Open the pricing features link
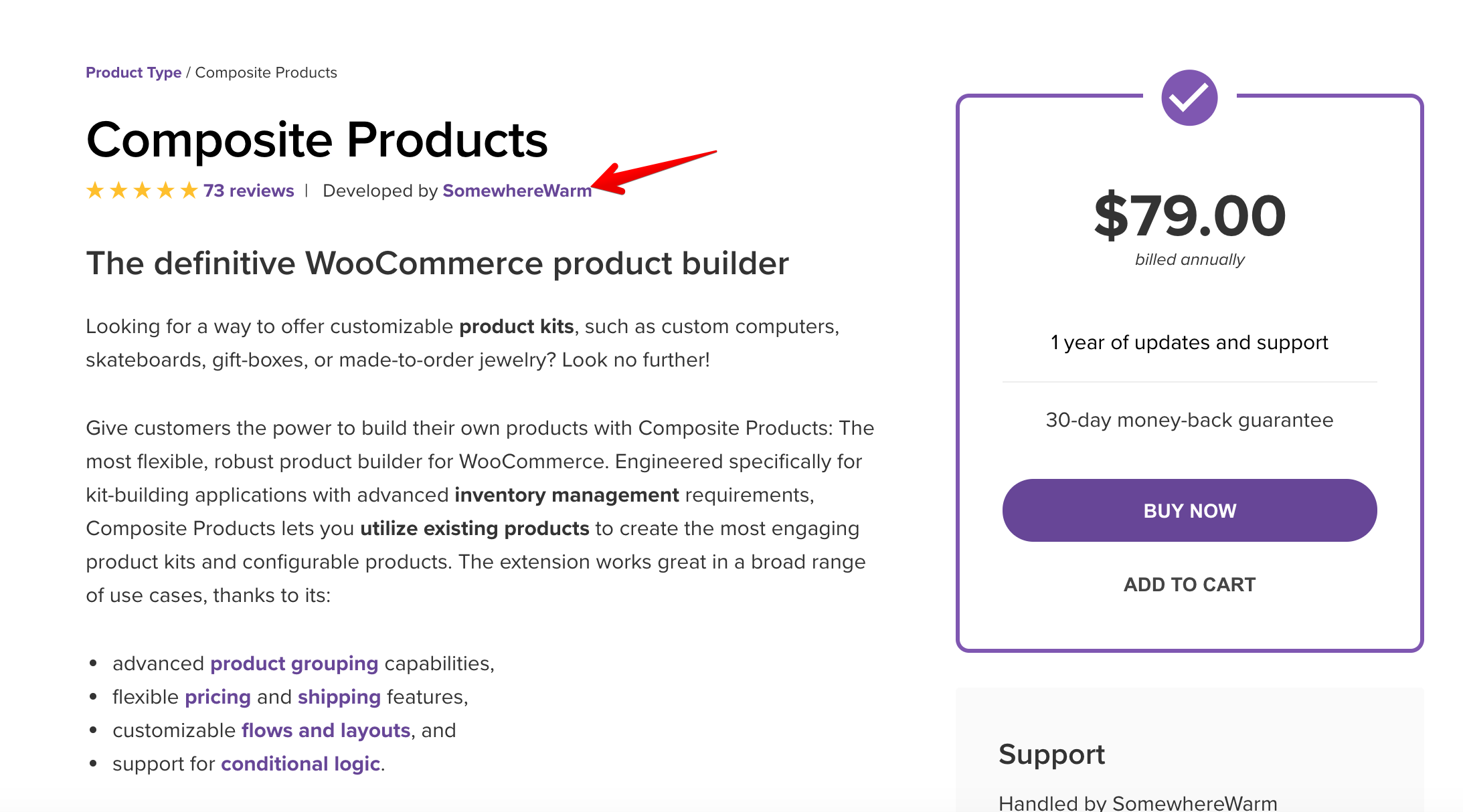Image resolution: width=1463 pixels, height=812 pixels. pos(218,697)
